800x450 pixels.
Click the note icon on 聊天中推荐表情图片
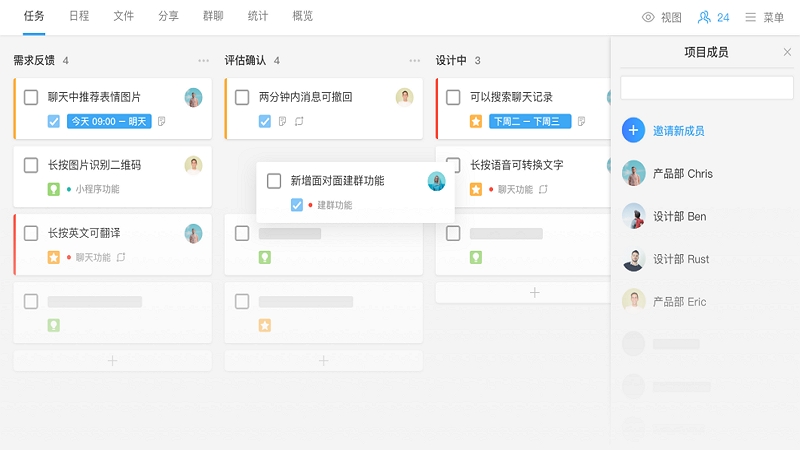tap(162, 121)
